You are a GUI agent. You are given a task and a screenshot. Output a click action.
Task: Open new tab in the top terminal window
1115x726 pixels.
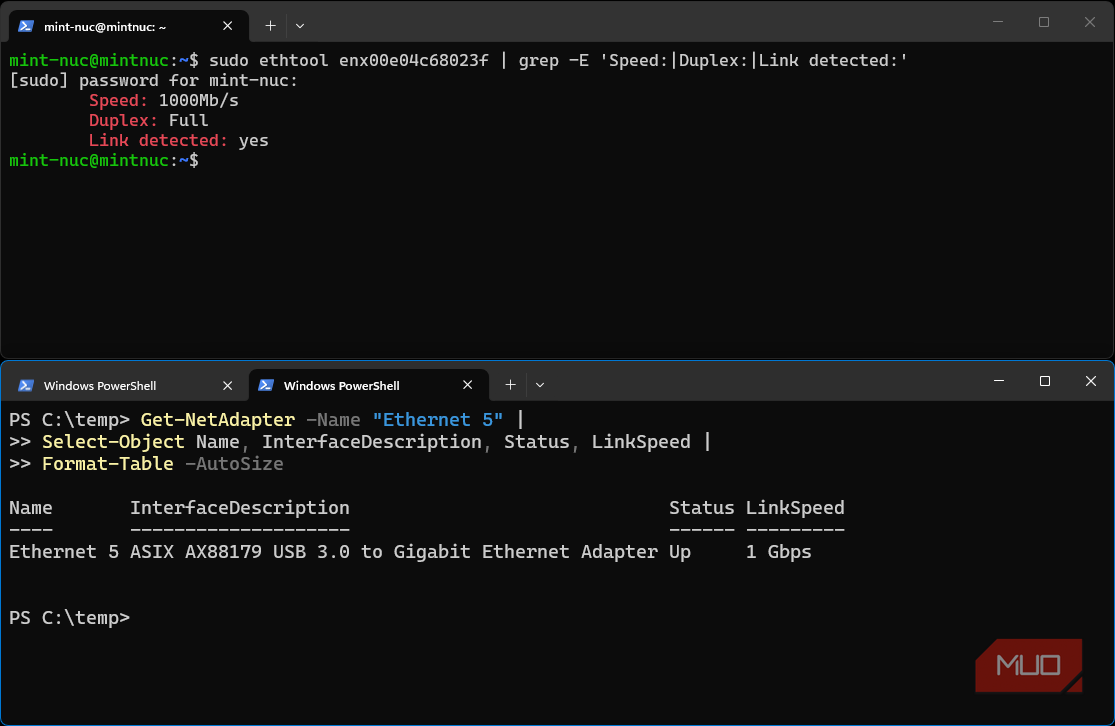[270, 26]
